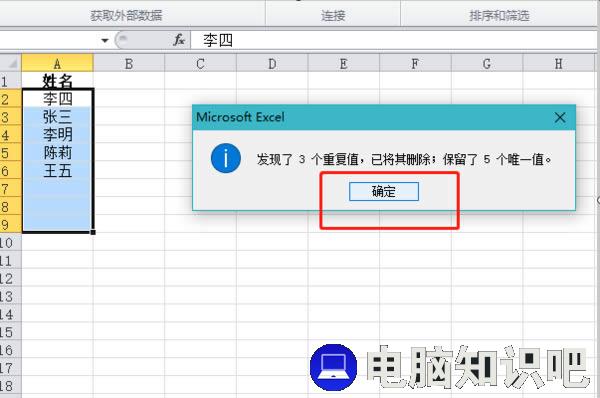Select row 14 header
600x398 pixels.
[11, 314]
